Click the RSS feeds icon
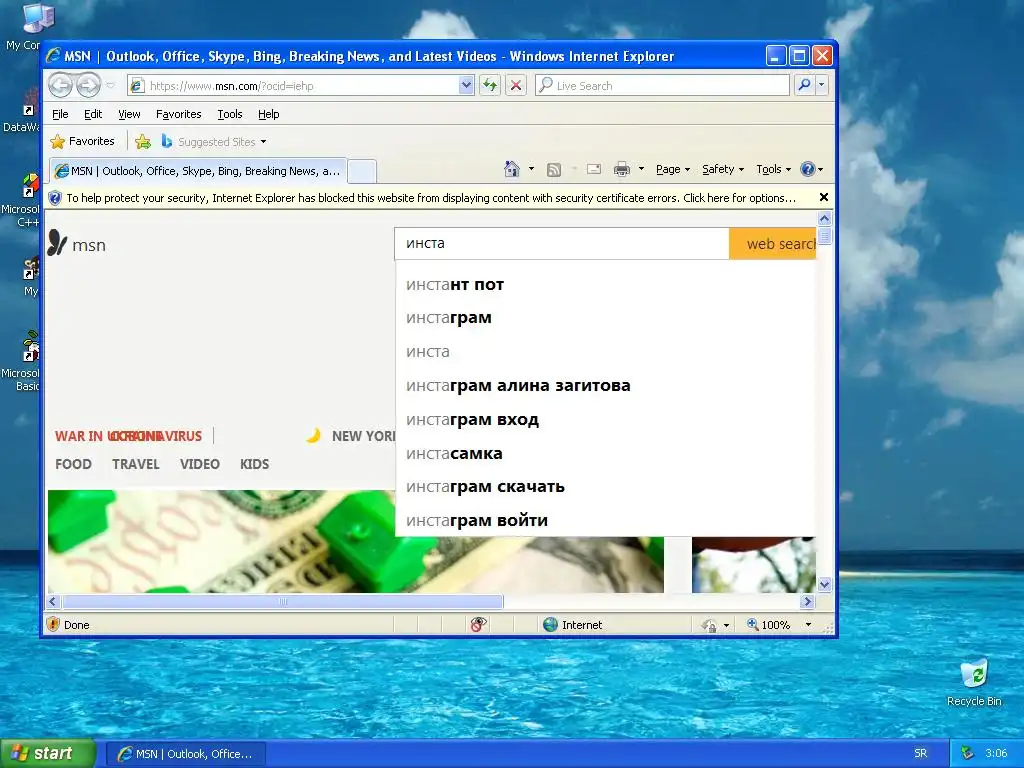This screenshot has width=1024, height=768. [554, 170]
